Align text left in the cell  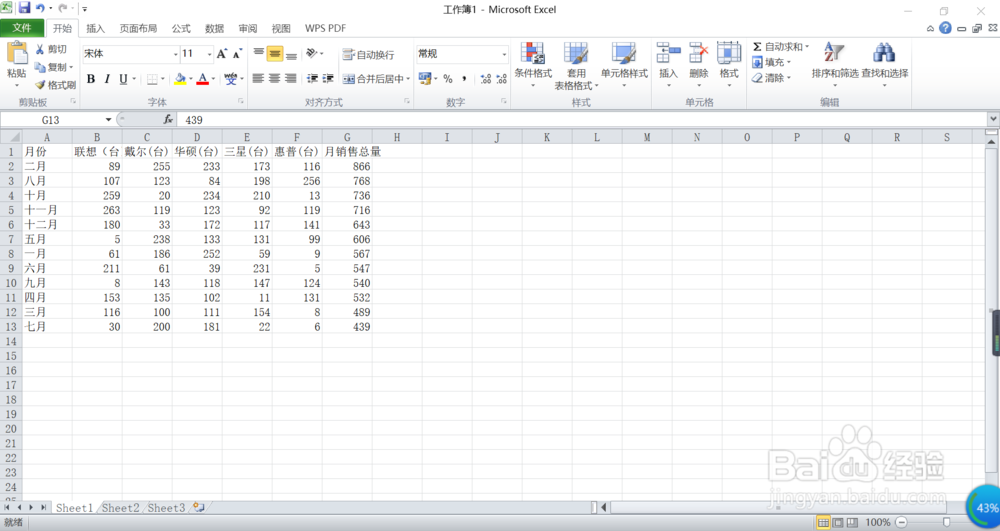pyautogui.click(x=258, y=78)
